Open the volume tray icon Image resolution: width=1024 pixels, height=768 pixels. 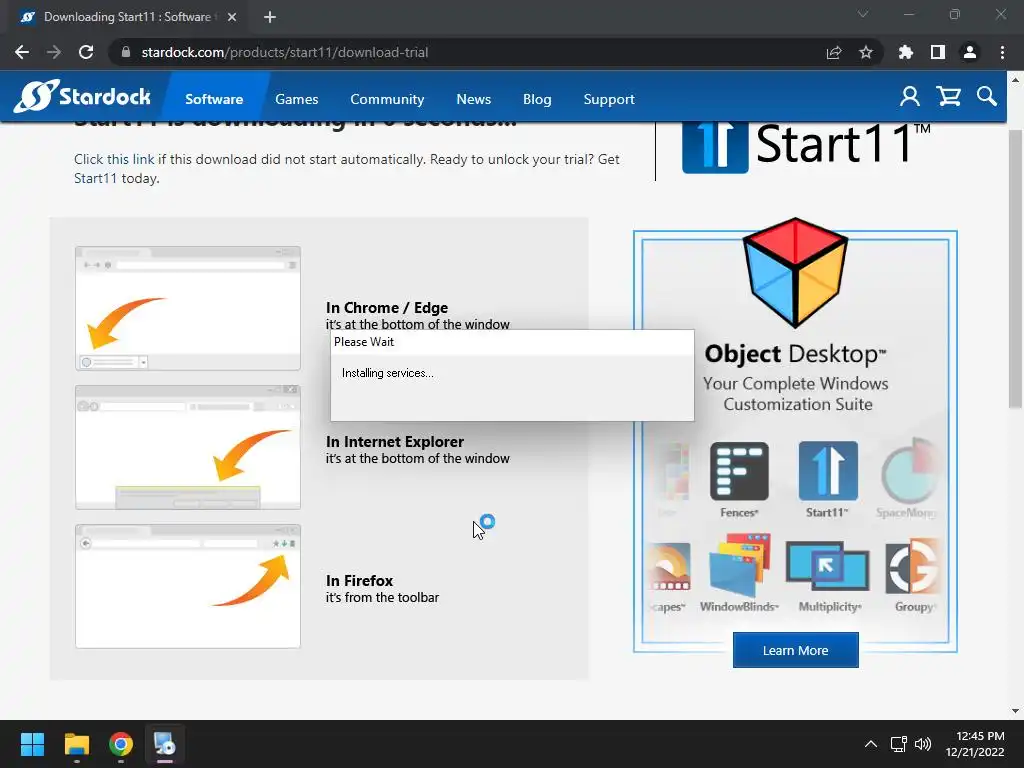pos(923,744)
